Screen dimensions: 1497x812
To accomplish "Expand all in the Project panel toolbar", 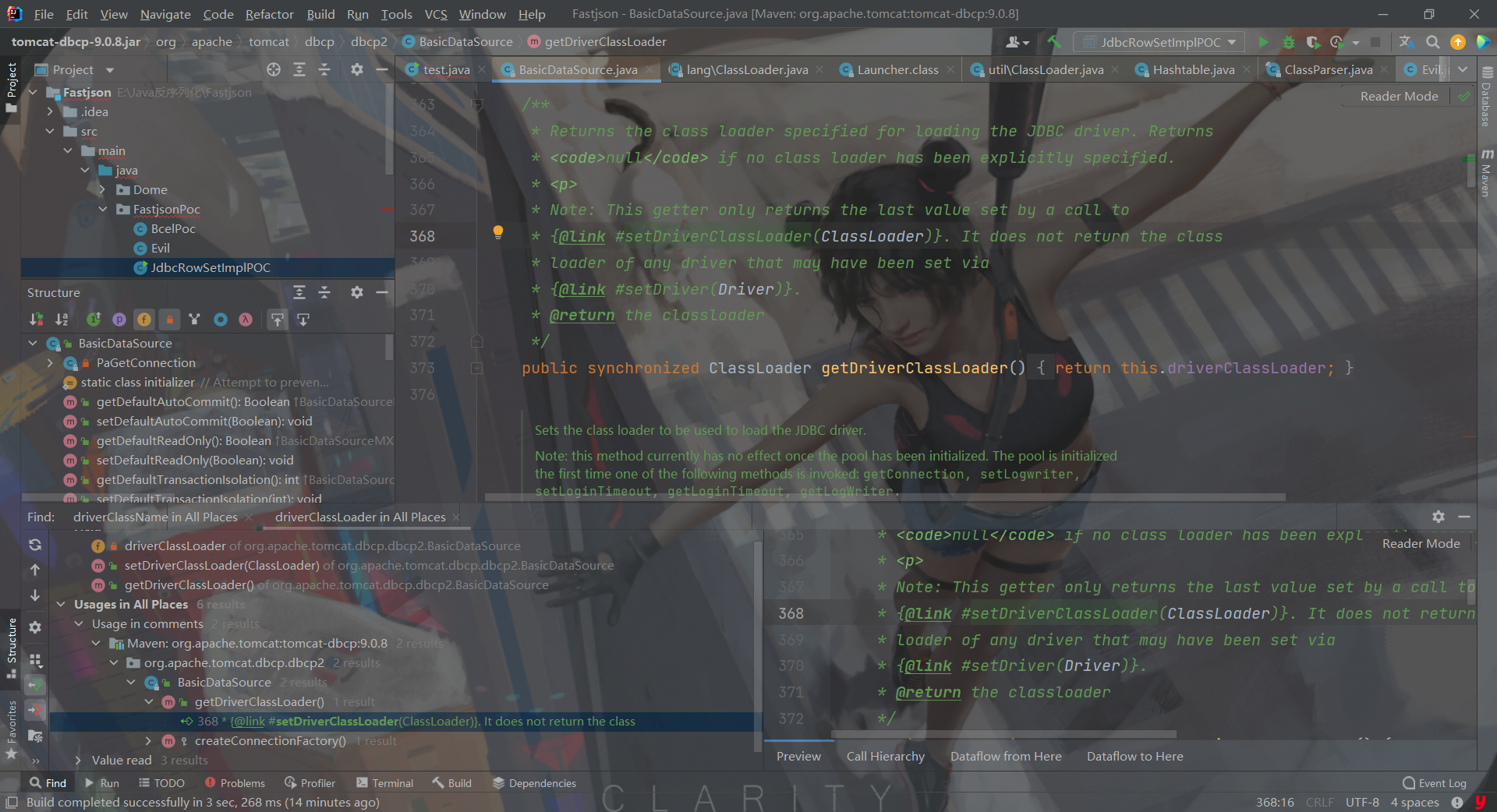I will click(x=299, y=69).
